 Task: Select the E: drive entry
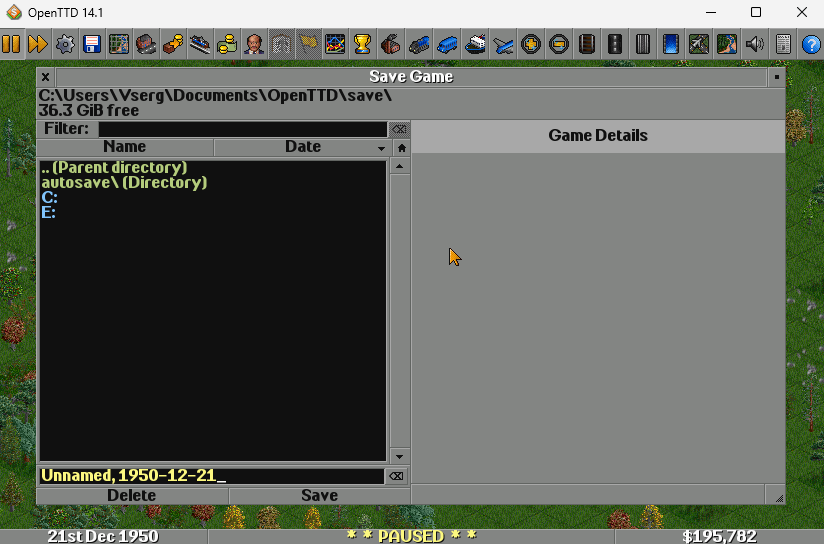coord(48,212)
